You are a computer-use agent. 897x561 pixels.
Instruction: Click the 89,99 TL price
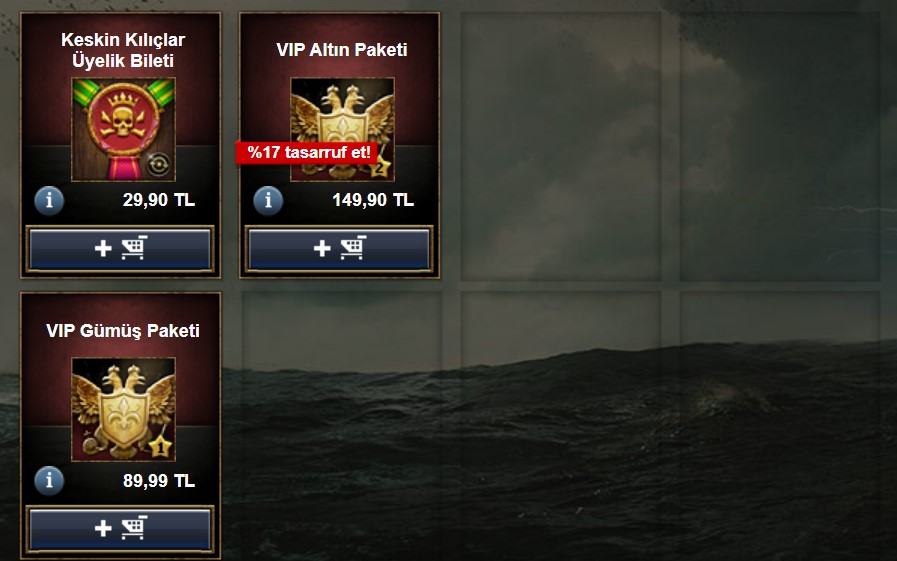click(x=158, y=480)
